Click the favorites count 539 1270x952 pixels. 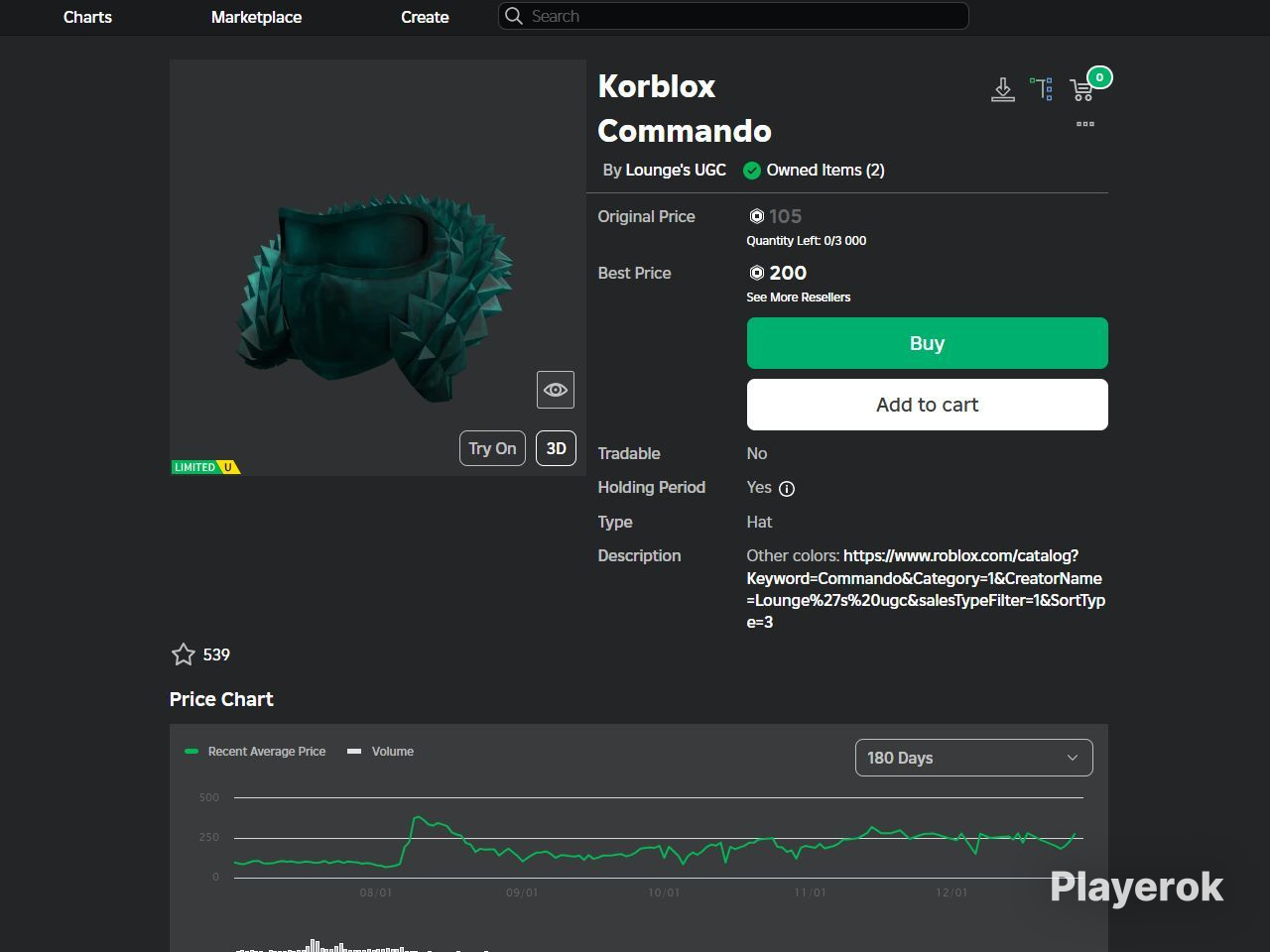point(216,654)
